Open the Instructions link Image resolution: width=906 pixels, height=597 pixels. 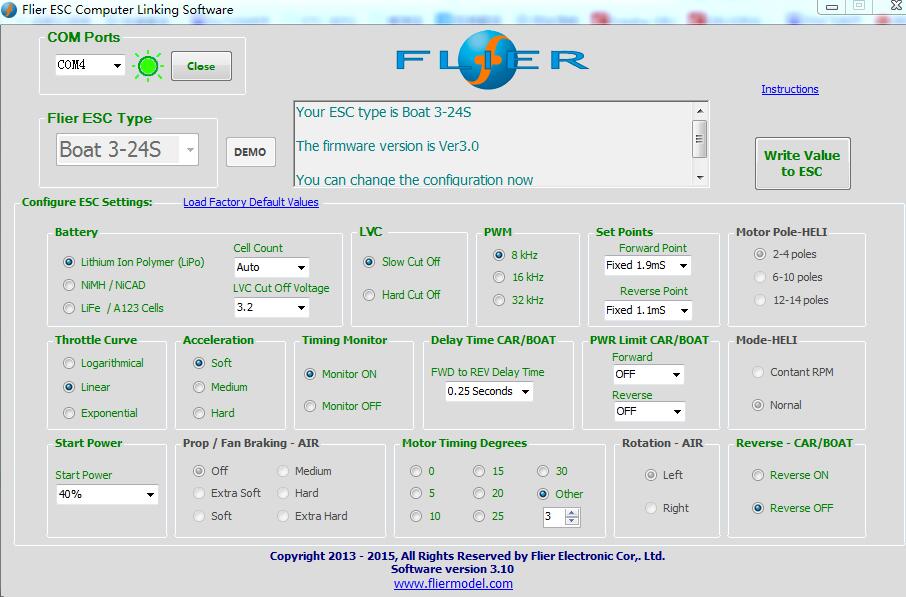pyautogui.click(x=790, y=89)
